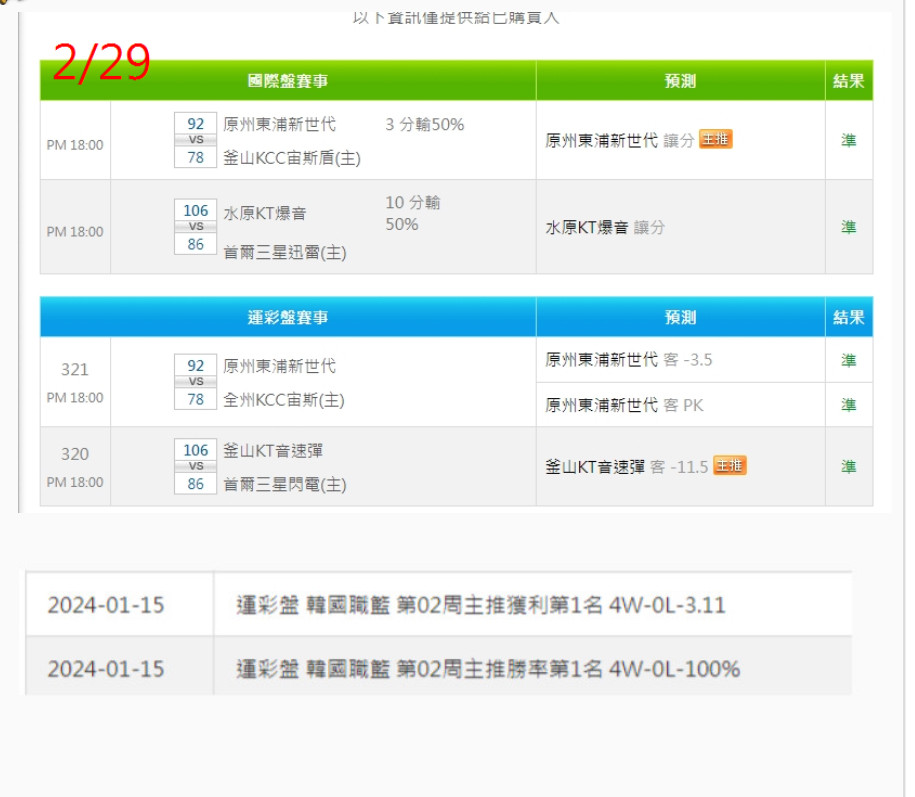Click the 準 result in the 客 PK row
This screenshot has width=915, height=797.
849,405
